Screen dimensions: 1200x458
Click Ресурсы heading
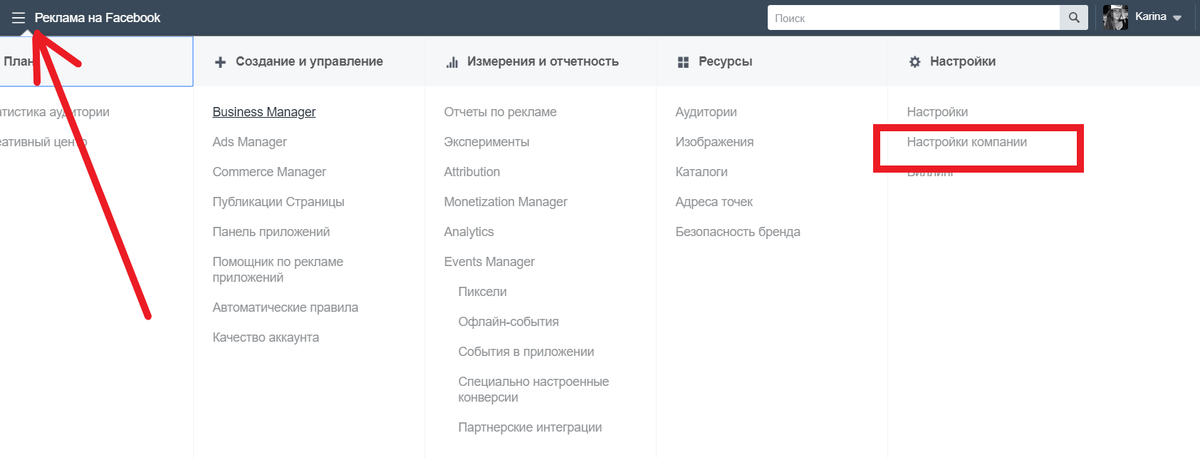[x=725, y=62]
